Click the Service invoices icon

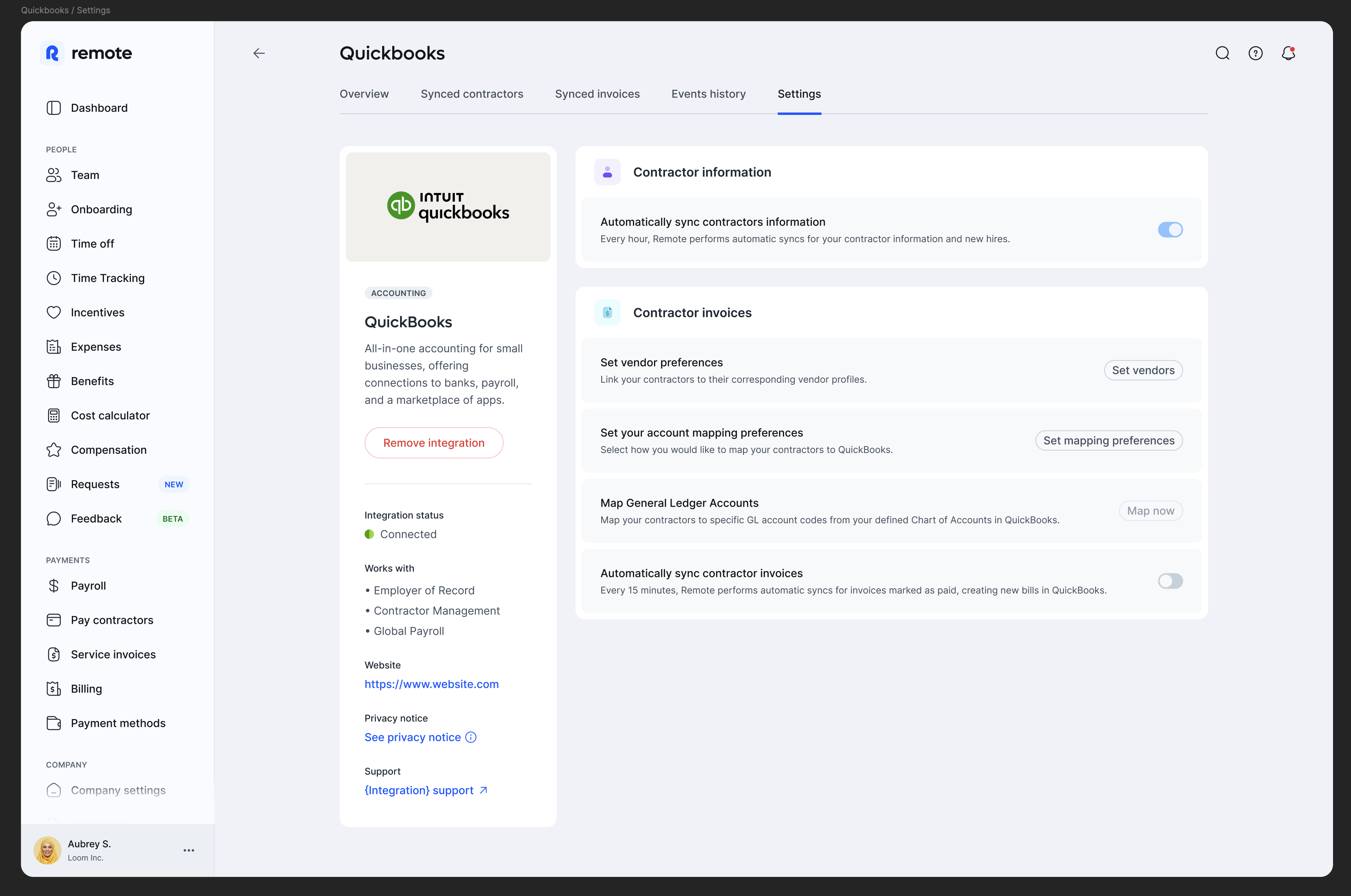pos(54,654)
